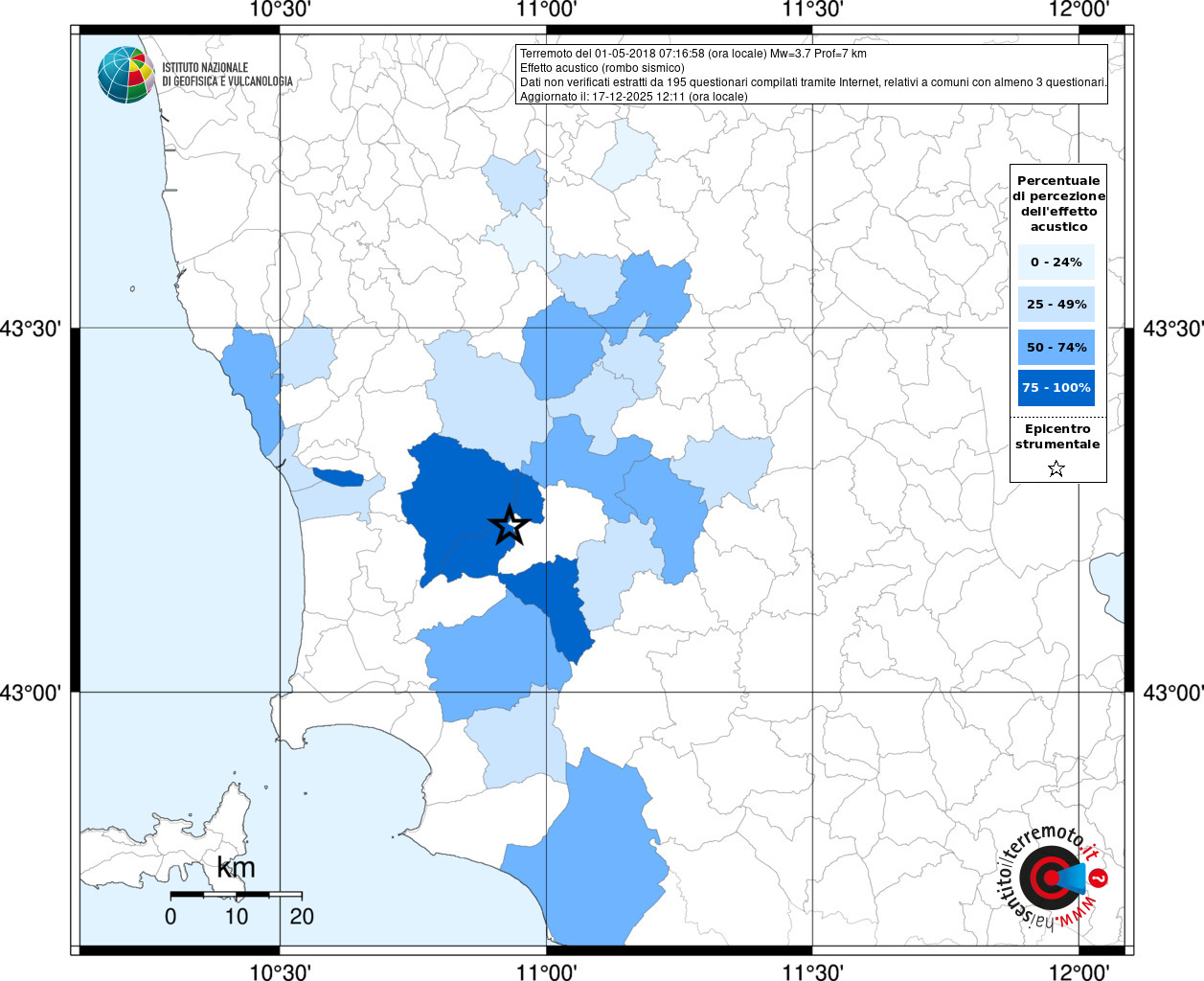Click the 'Dati non verificati' questionnaire line
The height and width of the screenshot is (981, 1204).
[x=813, y=82]
